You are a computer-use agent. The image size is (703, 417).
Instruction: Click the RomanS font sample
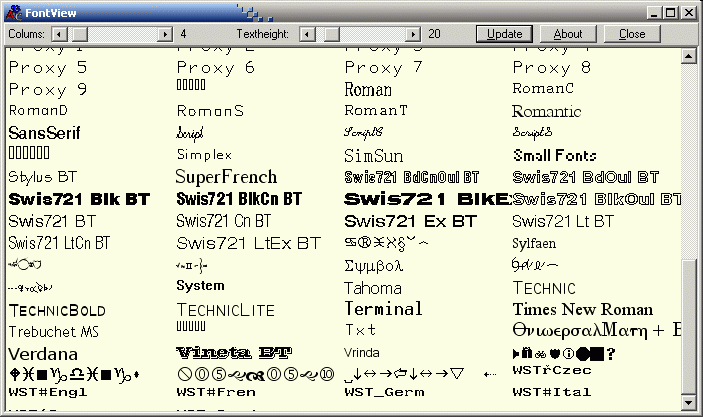tap(210, 111)
